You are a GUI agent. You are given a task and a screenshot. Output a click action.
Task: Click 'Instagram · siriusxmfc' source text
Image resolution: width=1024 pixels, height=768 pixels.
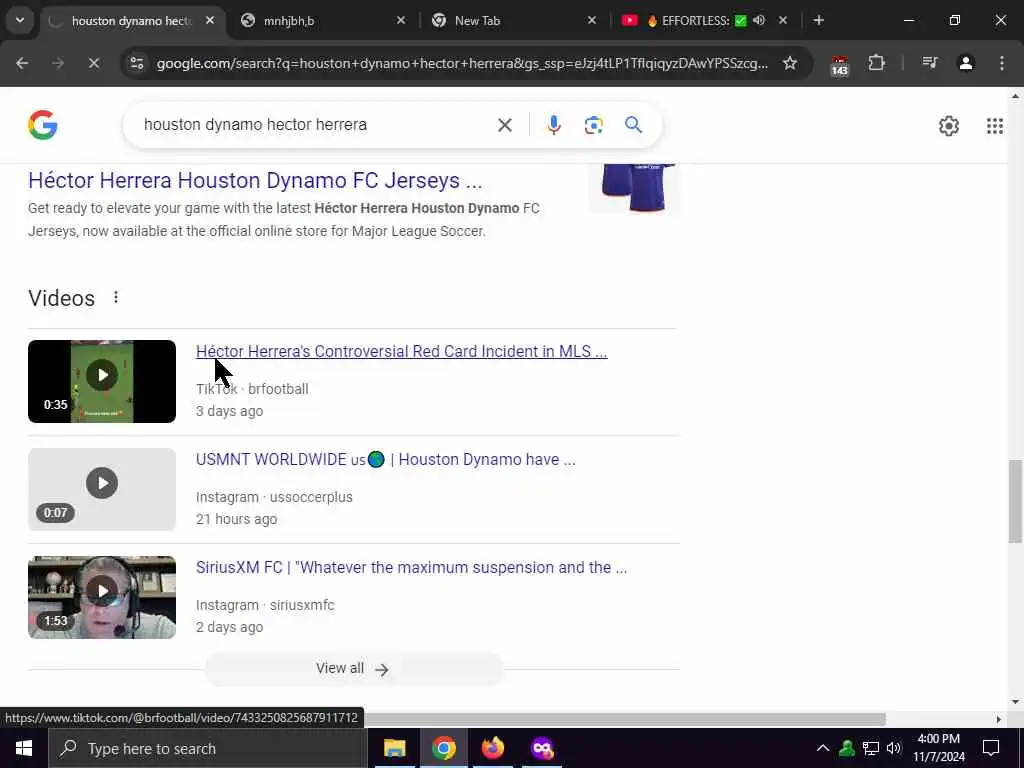(265, 605)
